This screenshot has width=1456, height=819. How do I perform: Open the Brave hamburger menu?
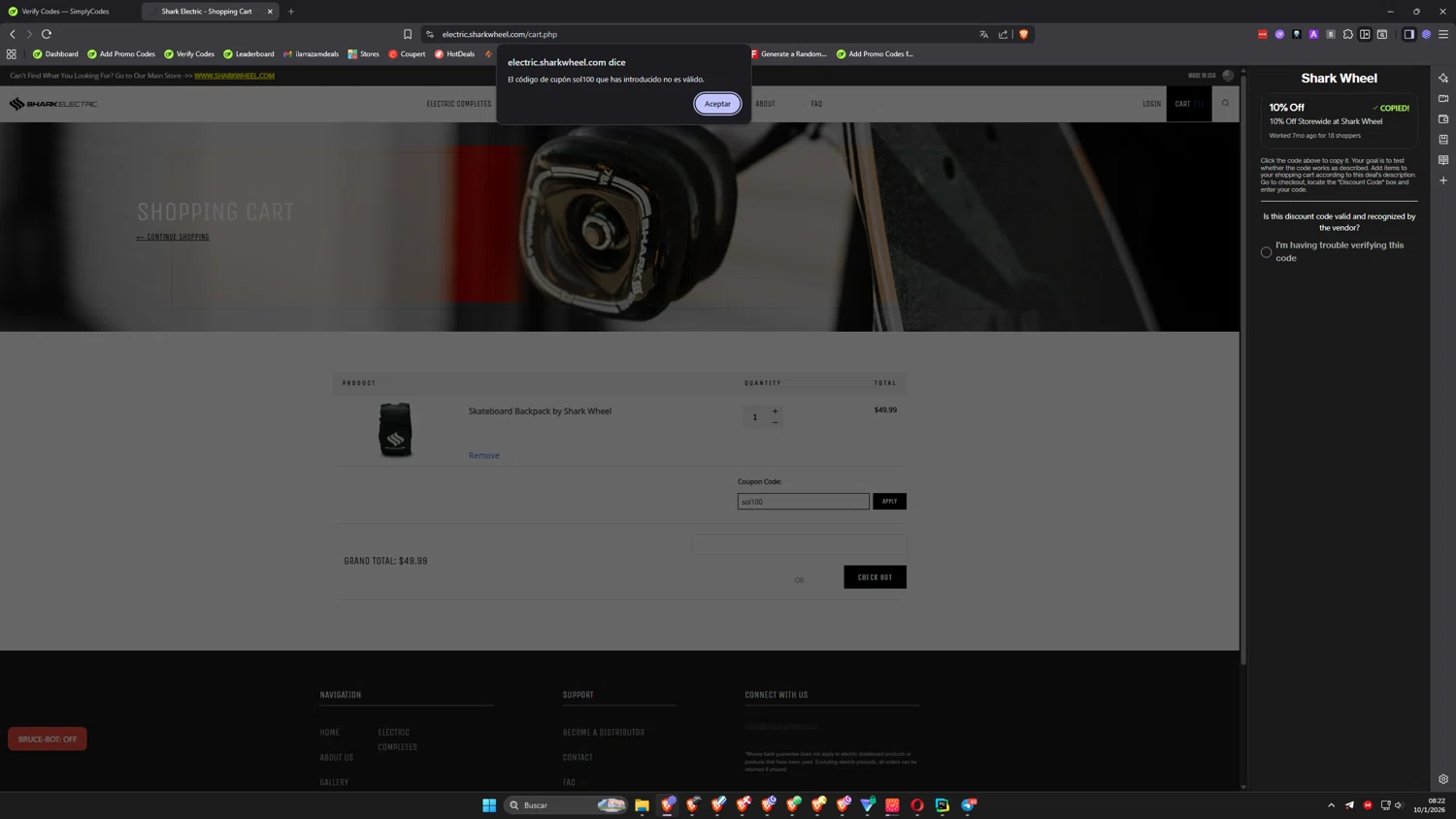click(x=1443, y=34)
